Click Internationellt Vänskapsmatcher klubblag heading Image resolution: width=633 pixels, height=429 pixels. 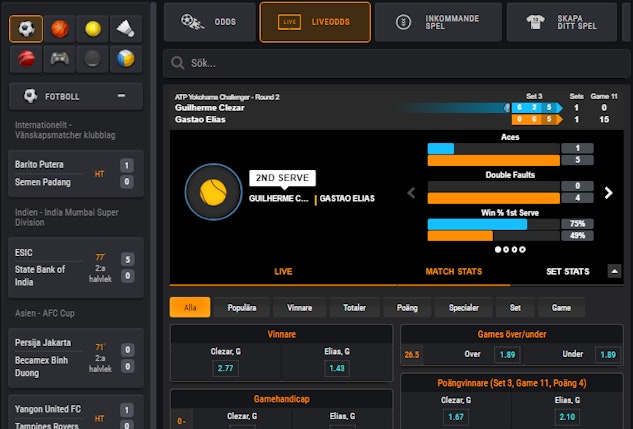pos(65,130)
